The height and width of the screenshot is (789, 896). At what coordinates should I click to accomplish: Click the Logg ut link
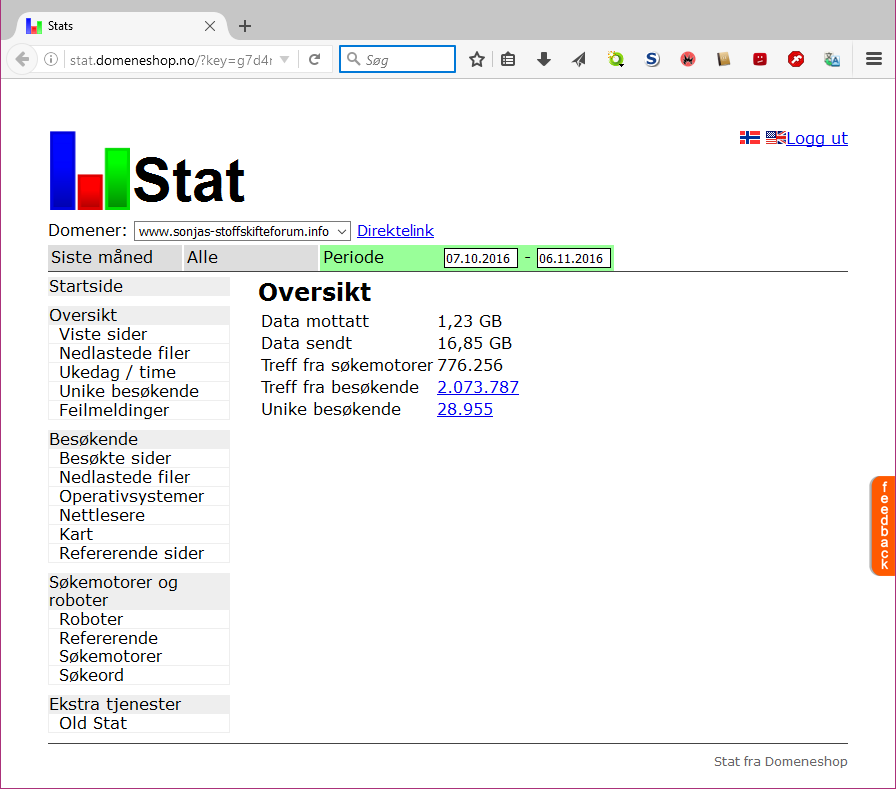(x=817, y=138)
